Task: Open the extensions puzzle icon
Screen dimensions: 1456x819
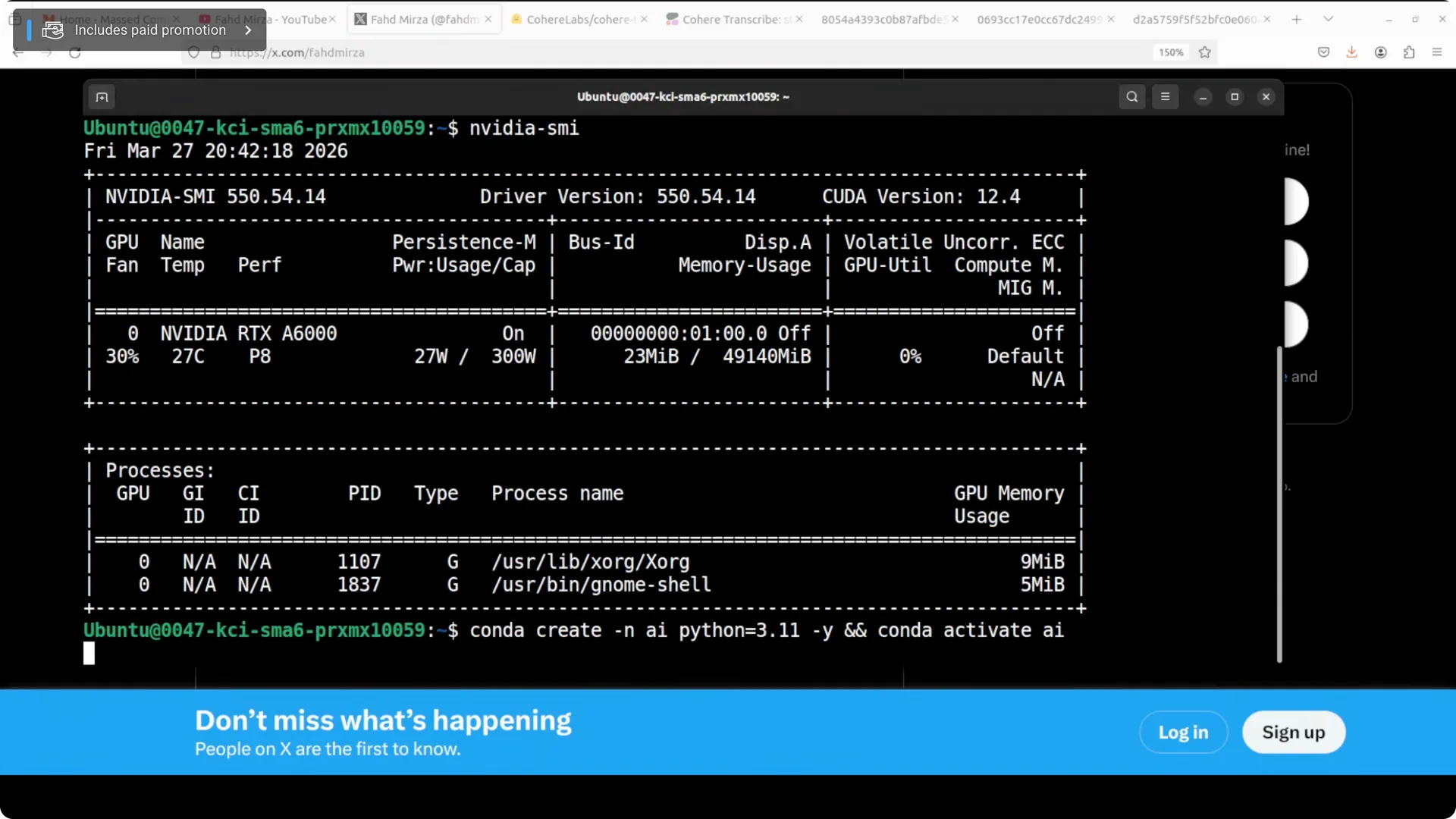Action: (1409, 52)
